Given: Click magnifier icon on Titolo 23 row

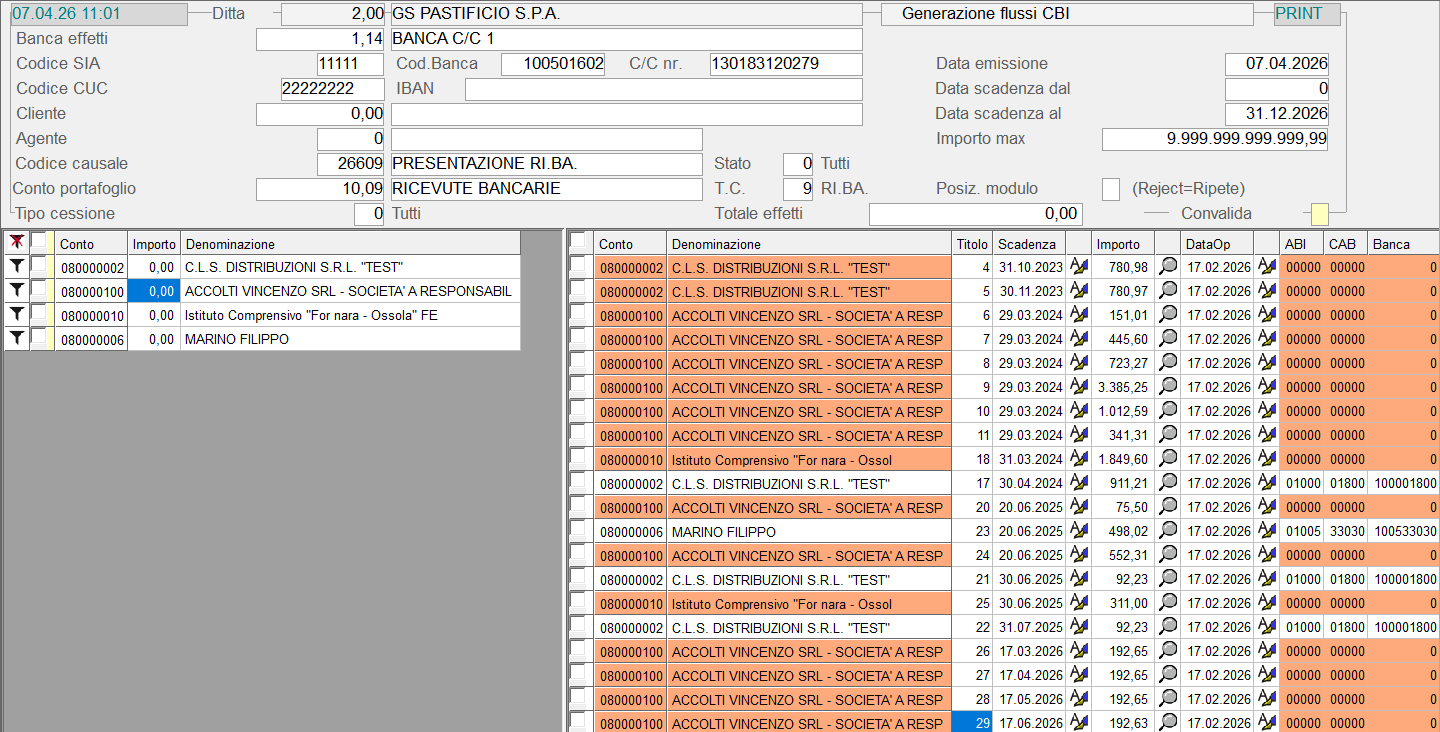Looking at the screenshot, I should pos(1167,531).
